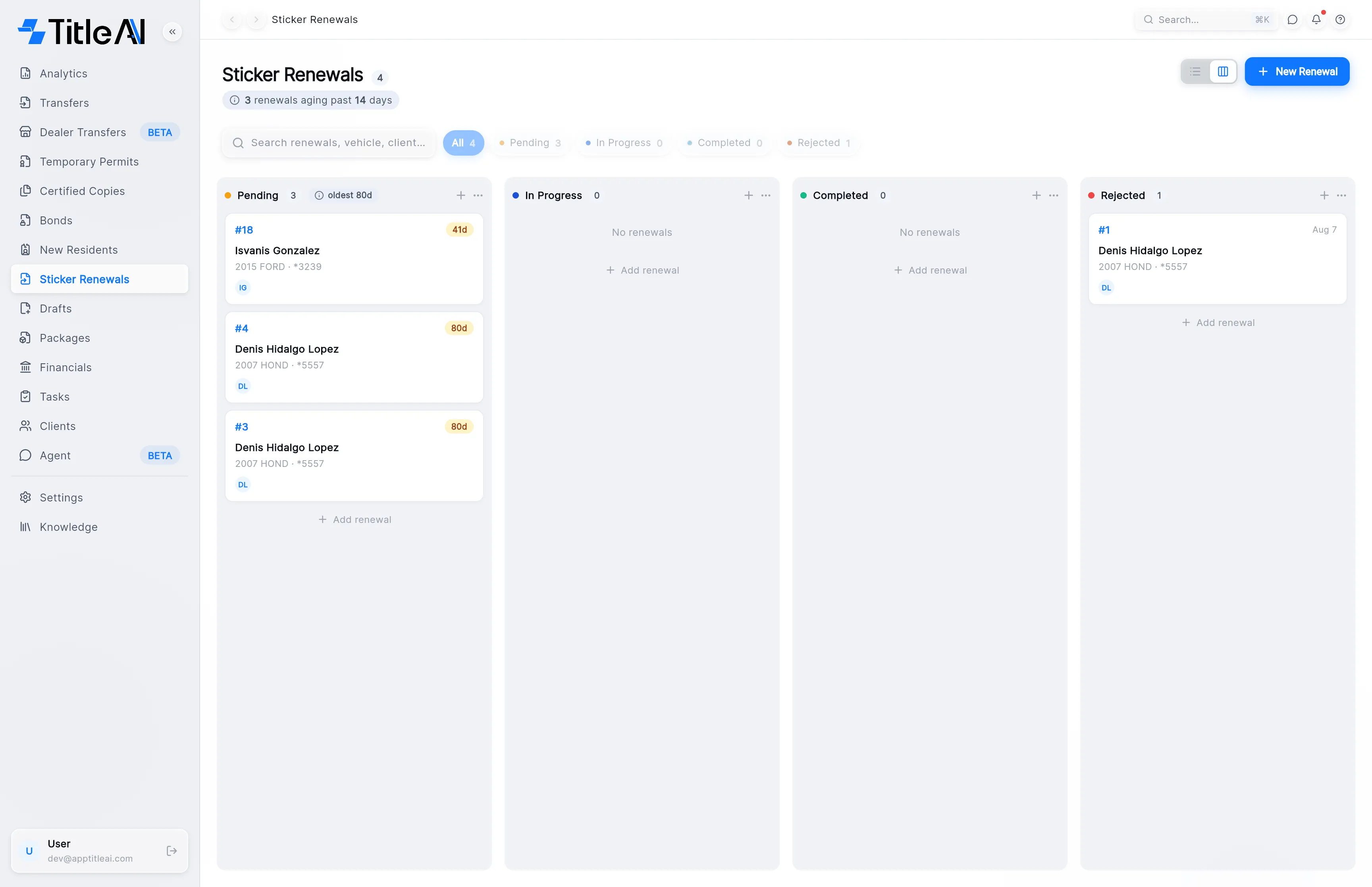Select the Rejected filter chip
Viewport: 1372px width, 887px height.
pyautogui.click(x=819, y=143)
